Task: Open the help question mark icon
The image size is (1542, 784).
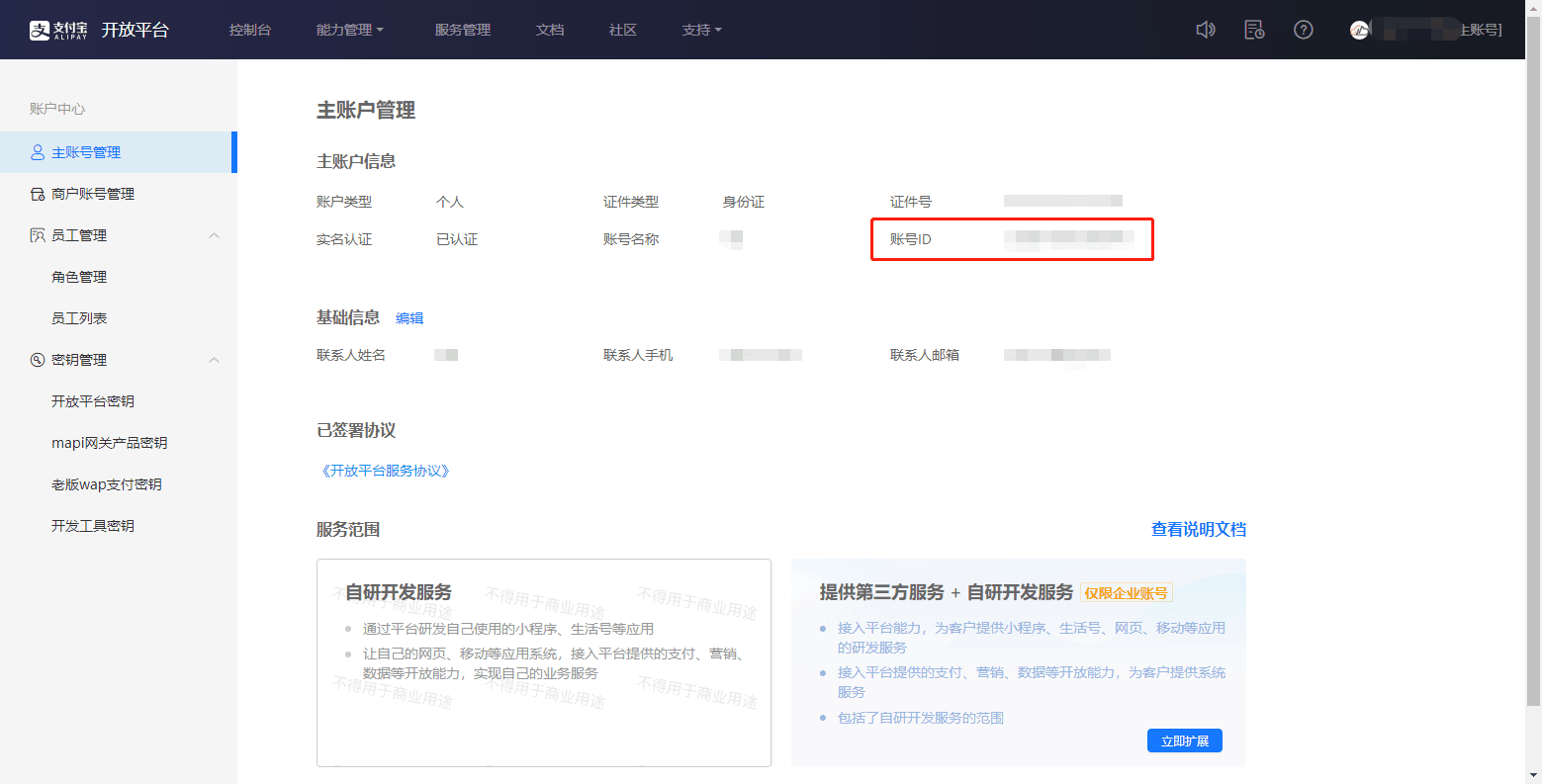Action: [1303, 30]
